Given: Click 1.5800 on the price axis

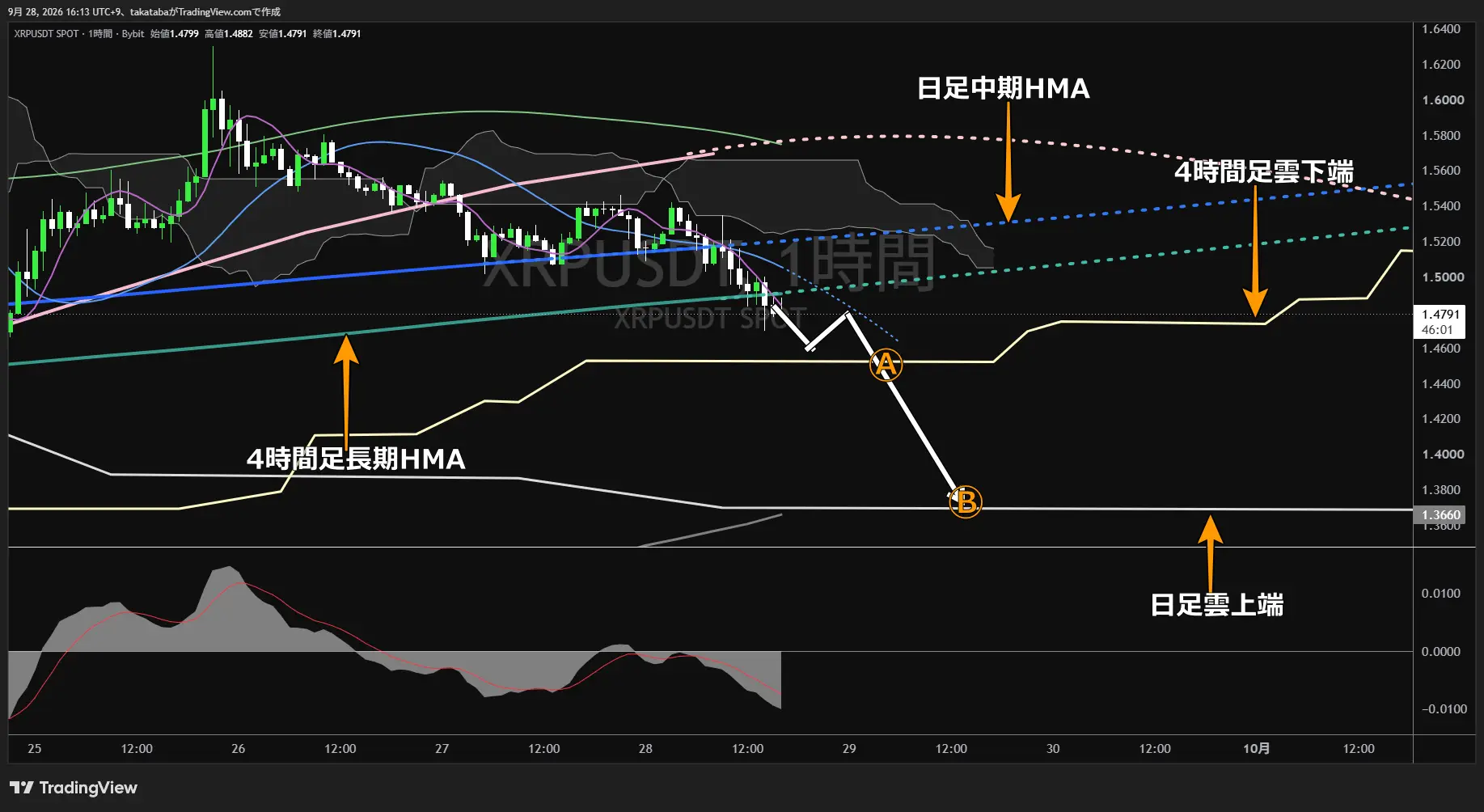Looking at the screenshot, I should pyautogui.click(x=1441, y=136).
